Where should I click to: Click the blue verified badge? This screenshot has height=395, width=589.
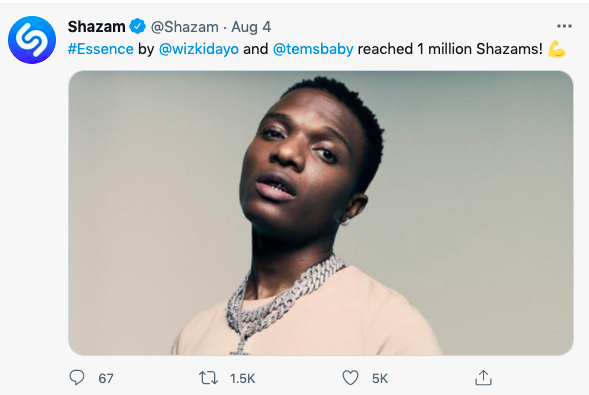137,26
